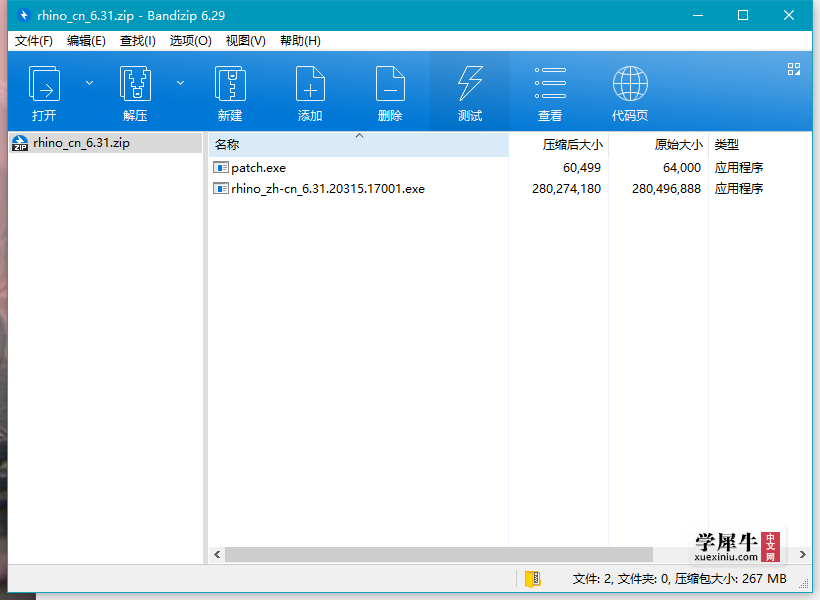The width and height of the screenshot is (820, 600).
Task: Click the Add (添加) file icon
Action: pyautogui.click(x=310, y=84)
